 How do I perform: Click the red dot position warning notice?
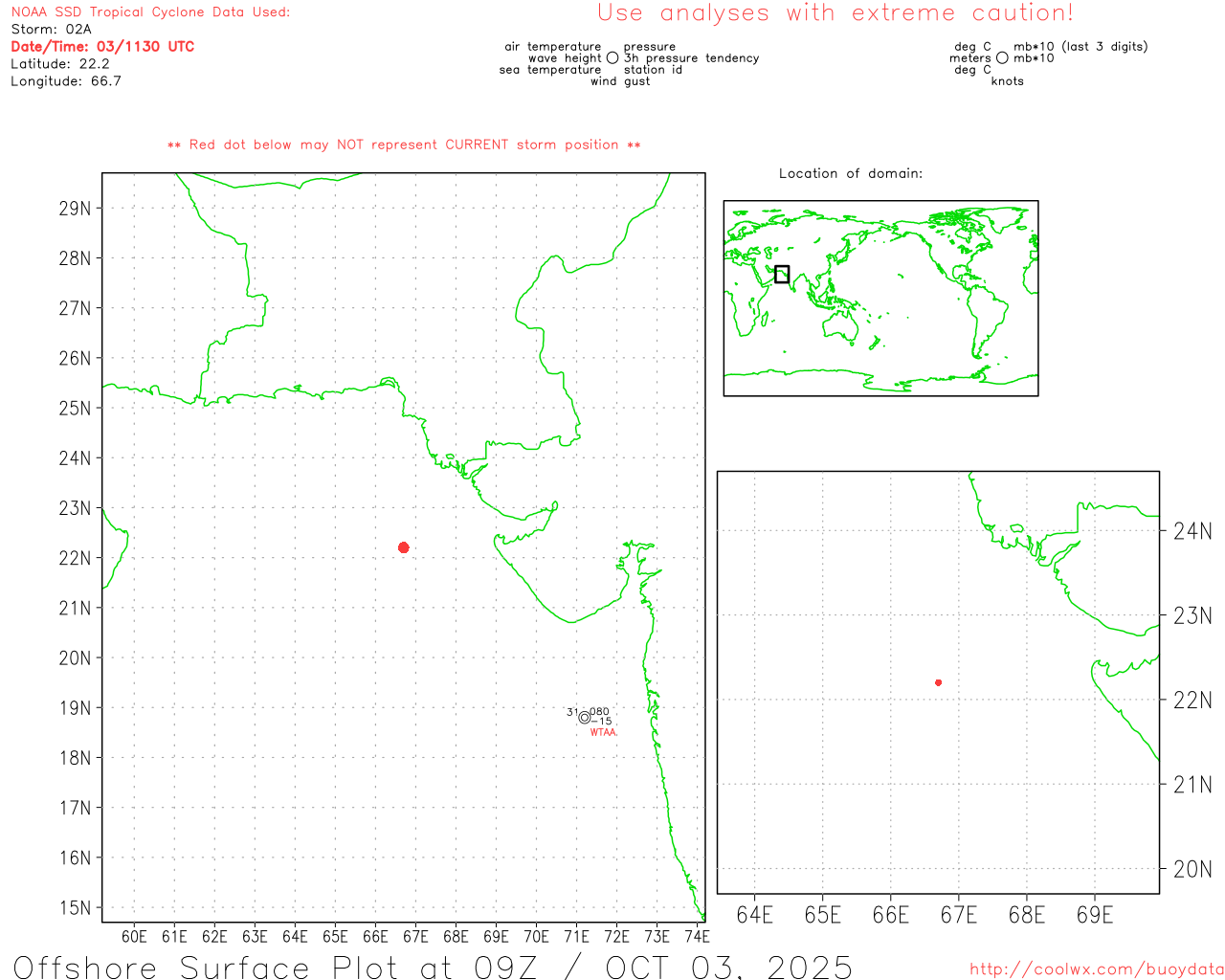404,145
